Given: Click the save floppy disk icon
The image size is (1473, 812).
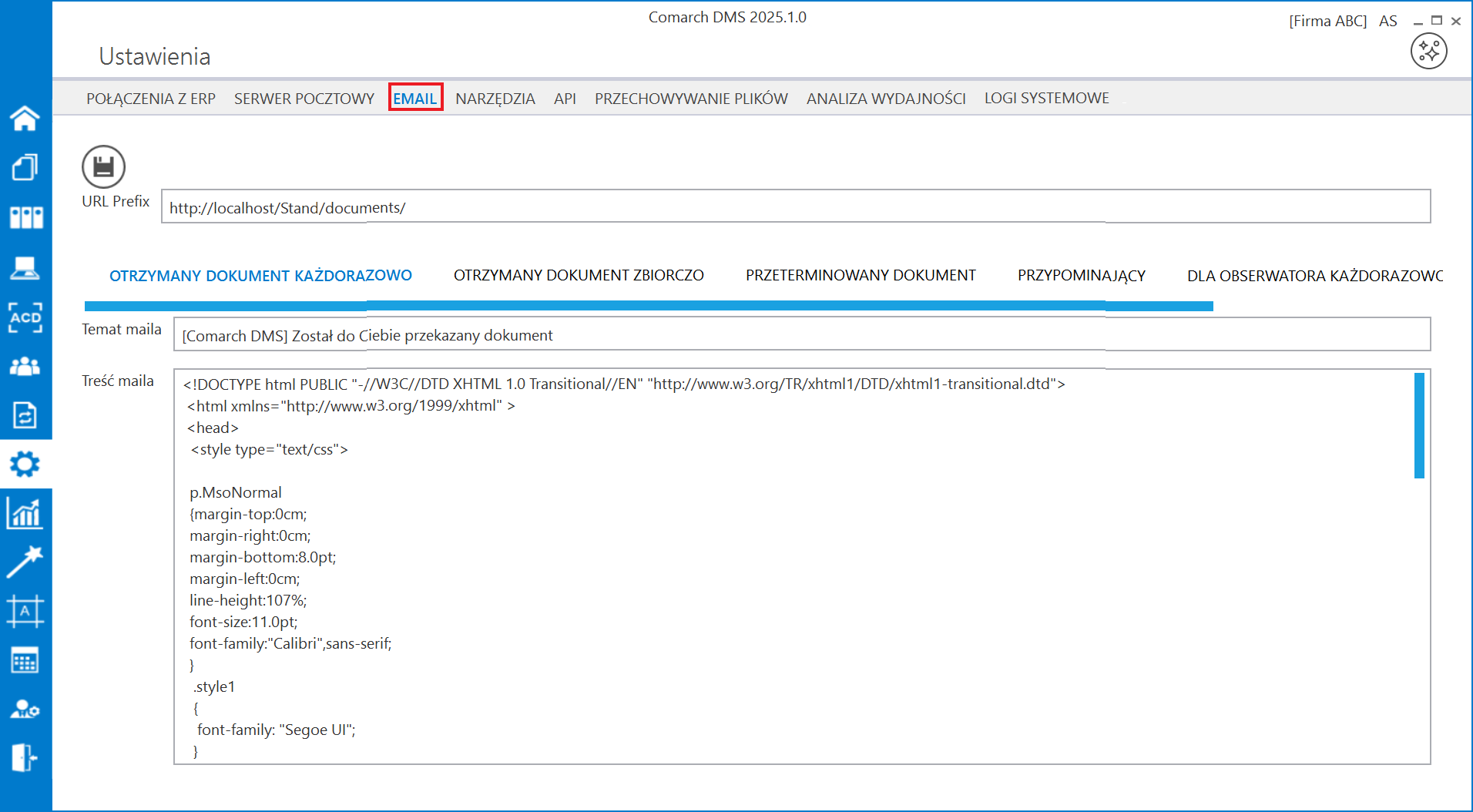Looking at the screenshot, I should click(x=103, y=166).
